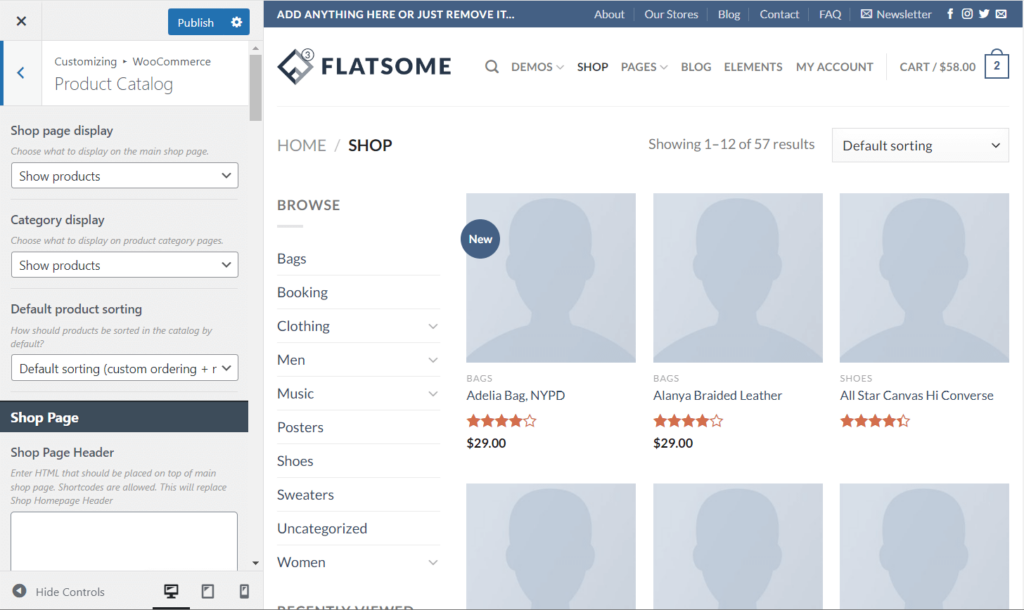Select the desktop preview icon
The width and height of the screenshot is (1024, 610).
(x=171, y=591)
